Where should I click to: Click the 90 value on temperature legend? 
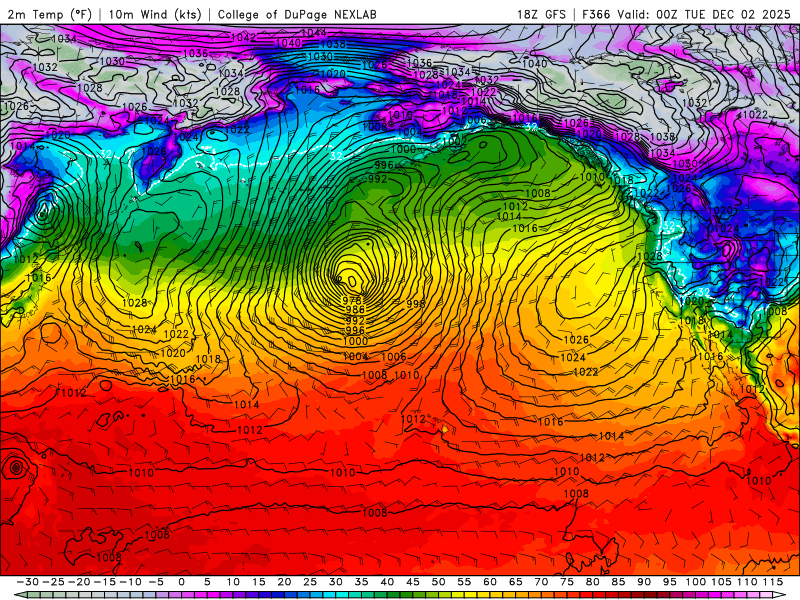(644, 582)
